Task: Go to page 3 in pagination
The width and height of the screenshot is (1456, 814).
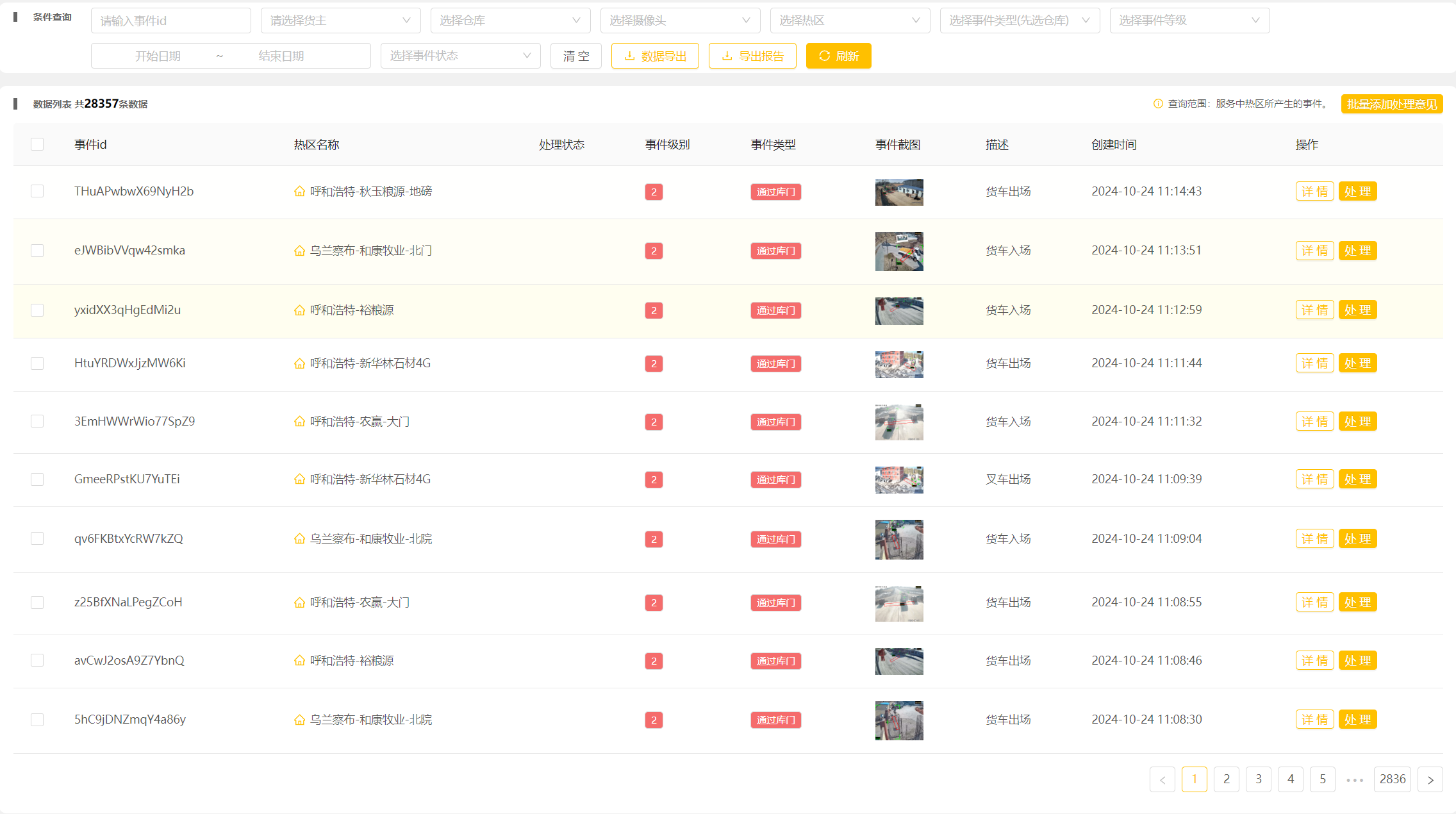Action: tap(1258, 779)
